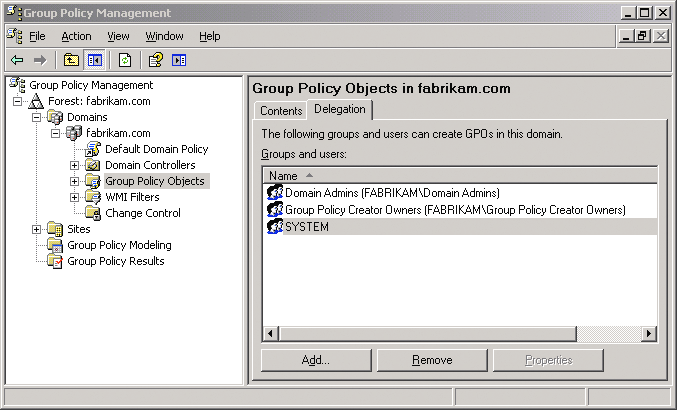Click the Group Policy Results icon

(x=55, y=261)
